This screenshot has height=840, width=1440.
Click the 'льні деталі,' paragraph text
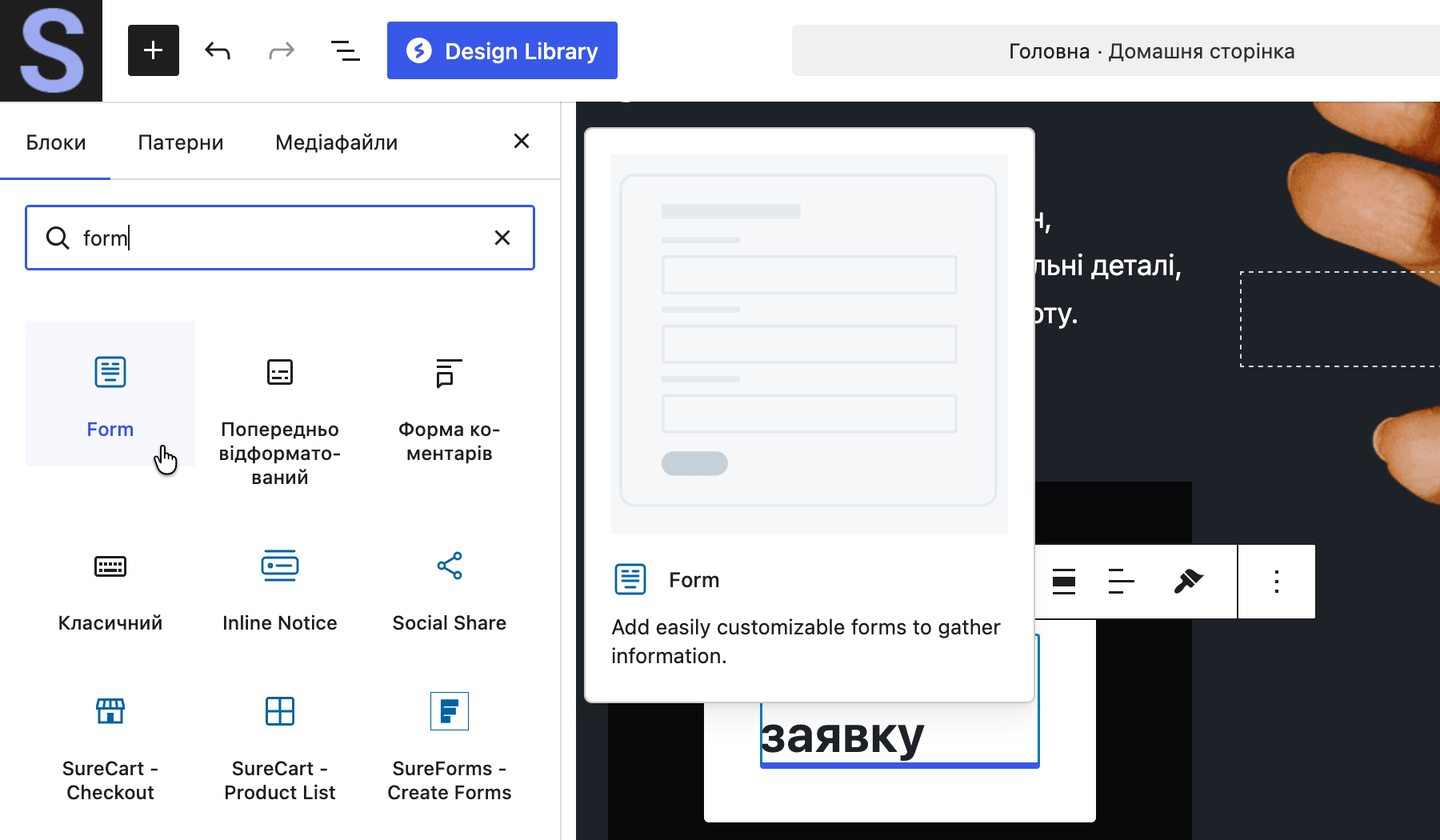[1108, 265]
